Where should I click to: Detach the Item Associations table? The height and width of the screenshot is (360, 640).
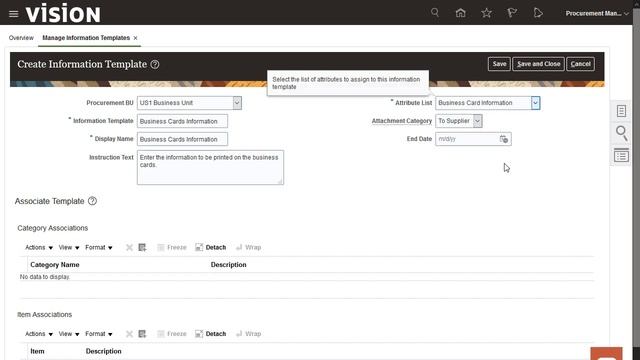(211, 334)
